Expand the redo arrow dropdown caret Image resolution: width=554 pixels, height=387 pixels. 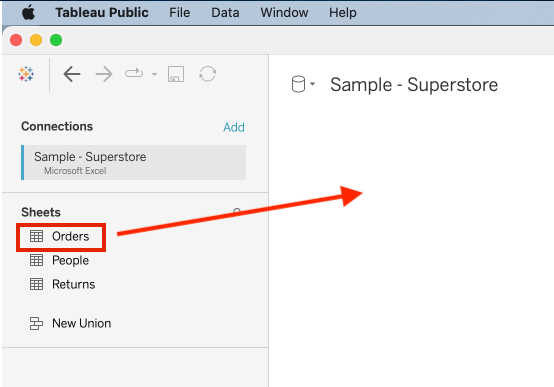coord(154,74)
